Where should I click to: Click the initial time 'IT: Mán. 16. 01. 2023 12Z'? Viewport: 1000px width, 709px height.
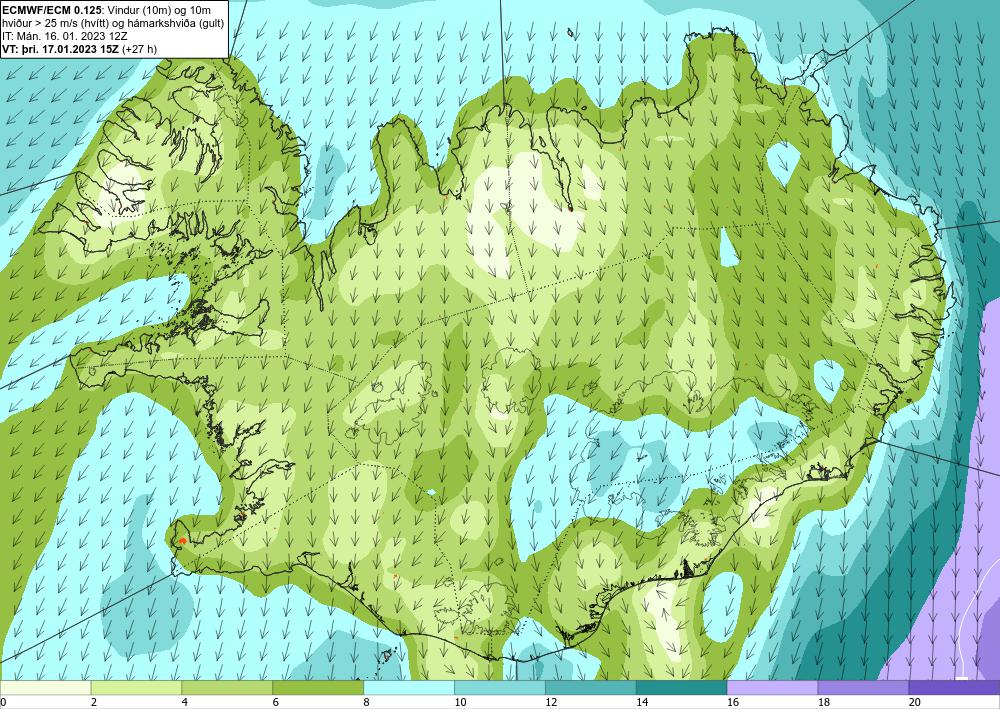pyautogui.click(x=65, y=36)
